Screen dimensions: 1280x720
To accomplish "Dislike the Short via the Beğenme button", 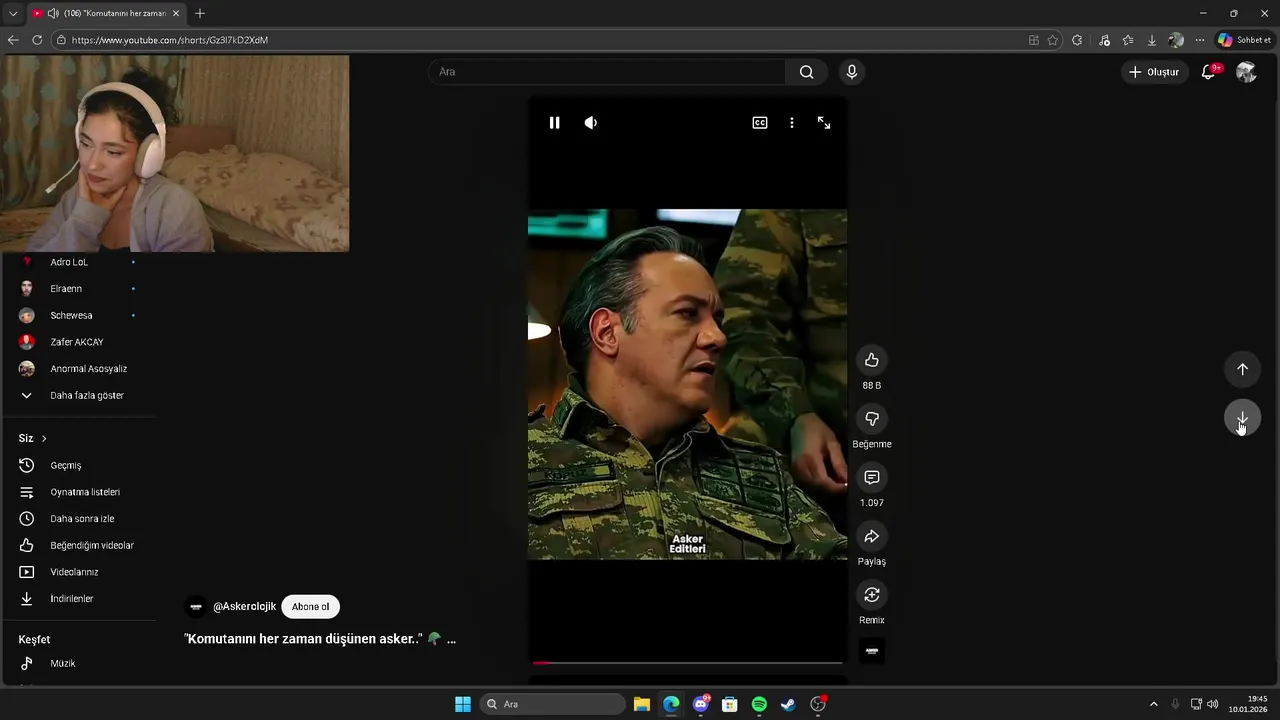I will [872, 419].
